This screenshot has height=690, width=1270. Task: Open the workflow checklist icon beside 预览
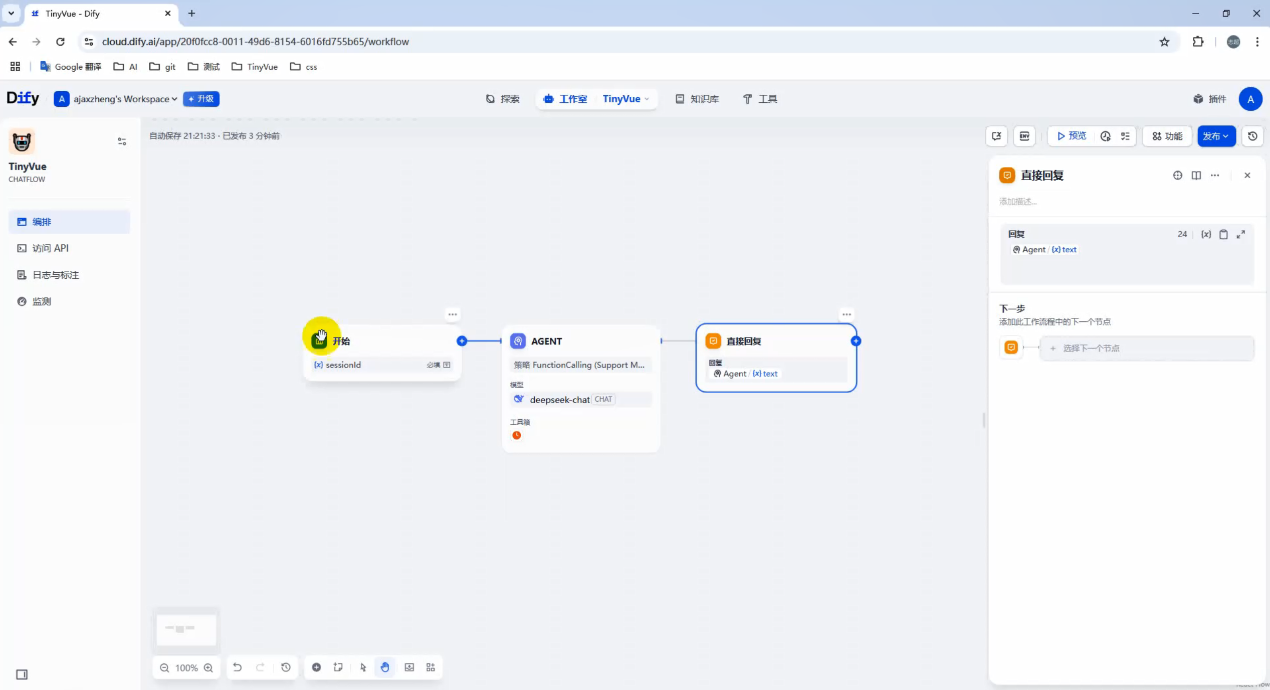pyautogui.click(x=1126, y=136)
